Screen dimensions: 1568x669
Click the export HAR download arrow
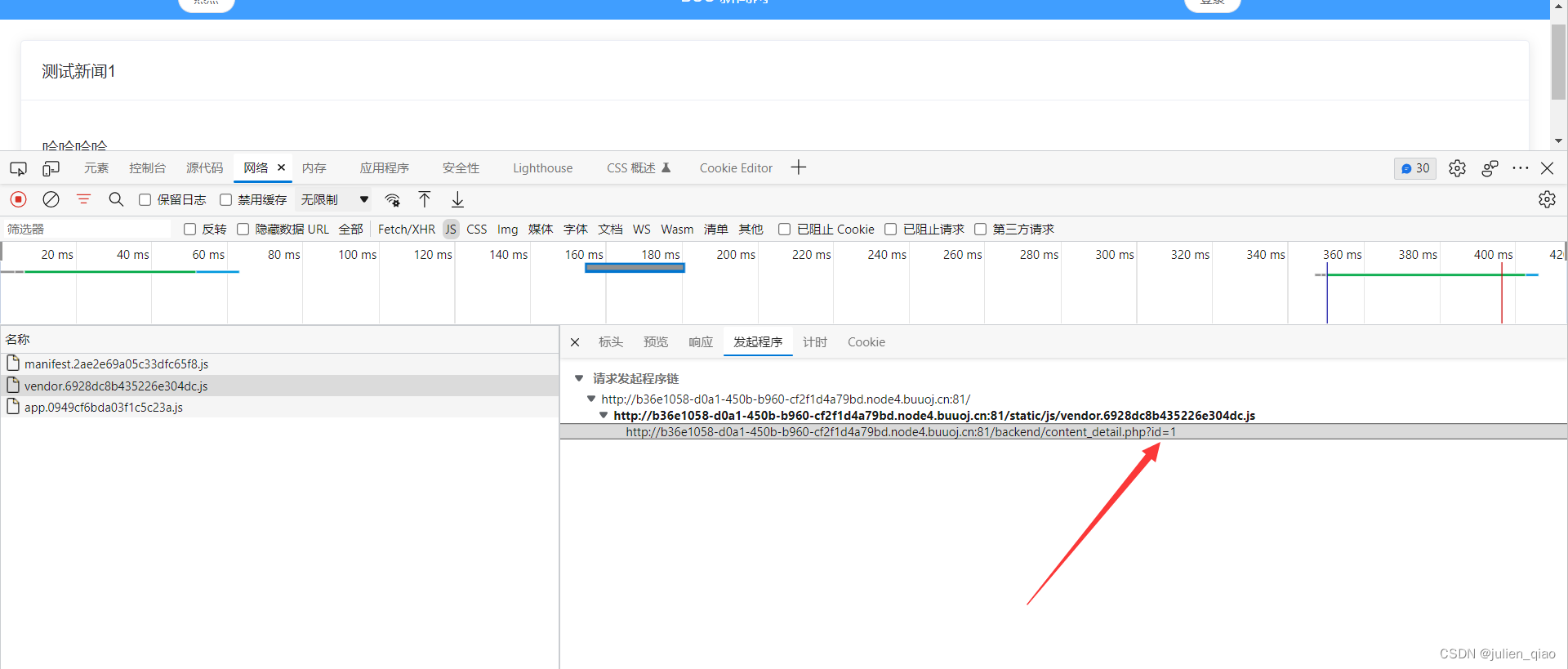tap(457, 199)
